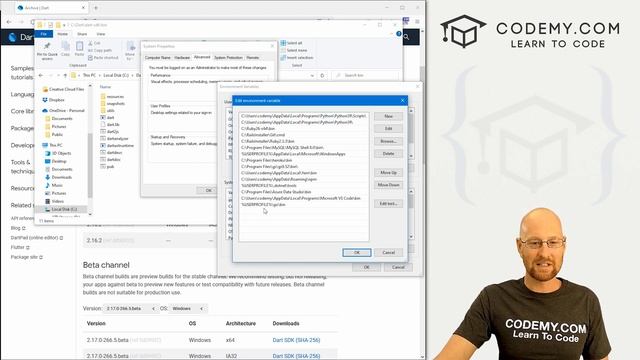Image resolution: width=640 pixels, height=360 pixels.
Task: Click Cut in the Clipboard group
Action: [x=95, y=43]
